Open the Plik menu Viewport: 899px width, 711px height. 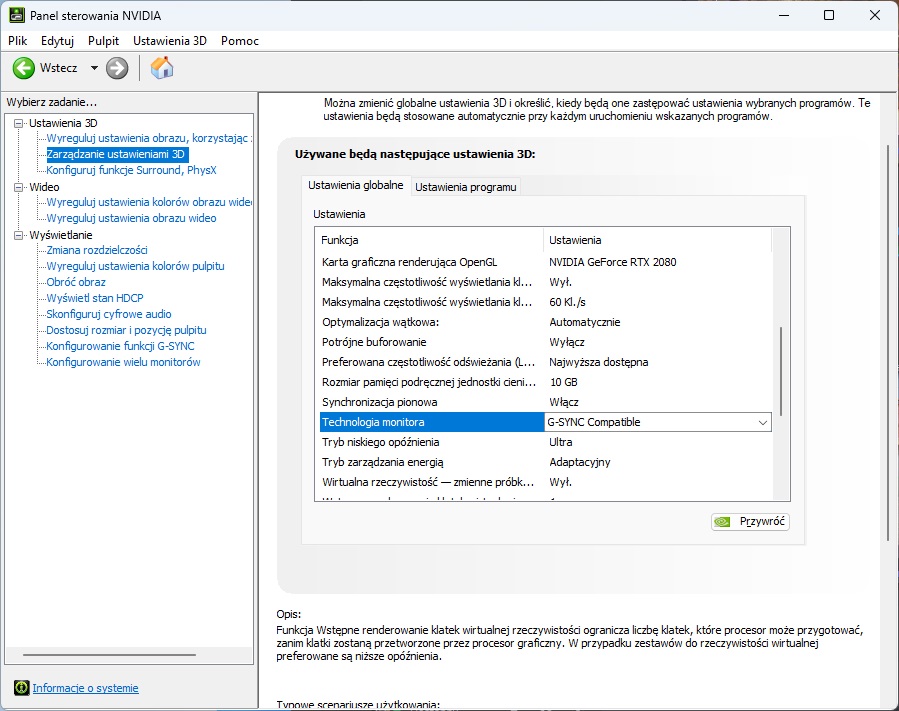(x=18, y=41)
